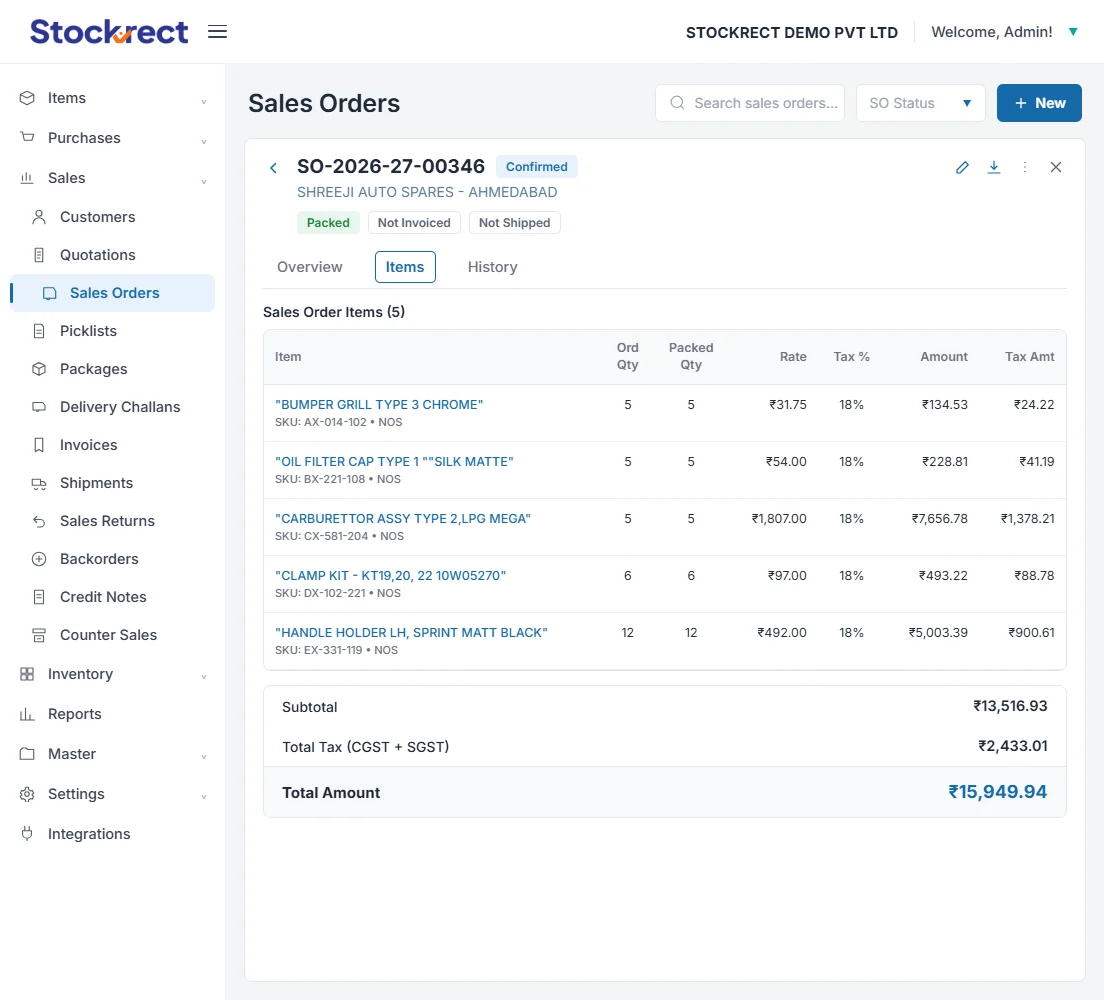Click the Not Invoiced tag
The height and width of the screenshot is (1000, 1104).
point(414,223)
